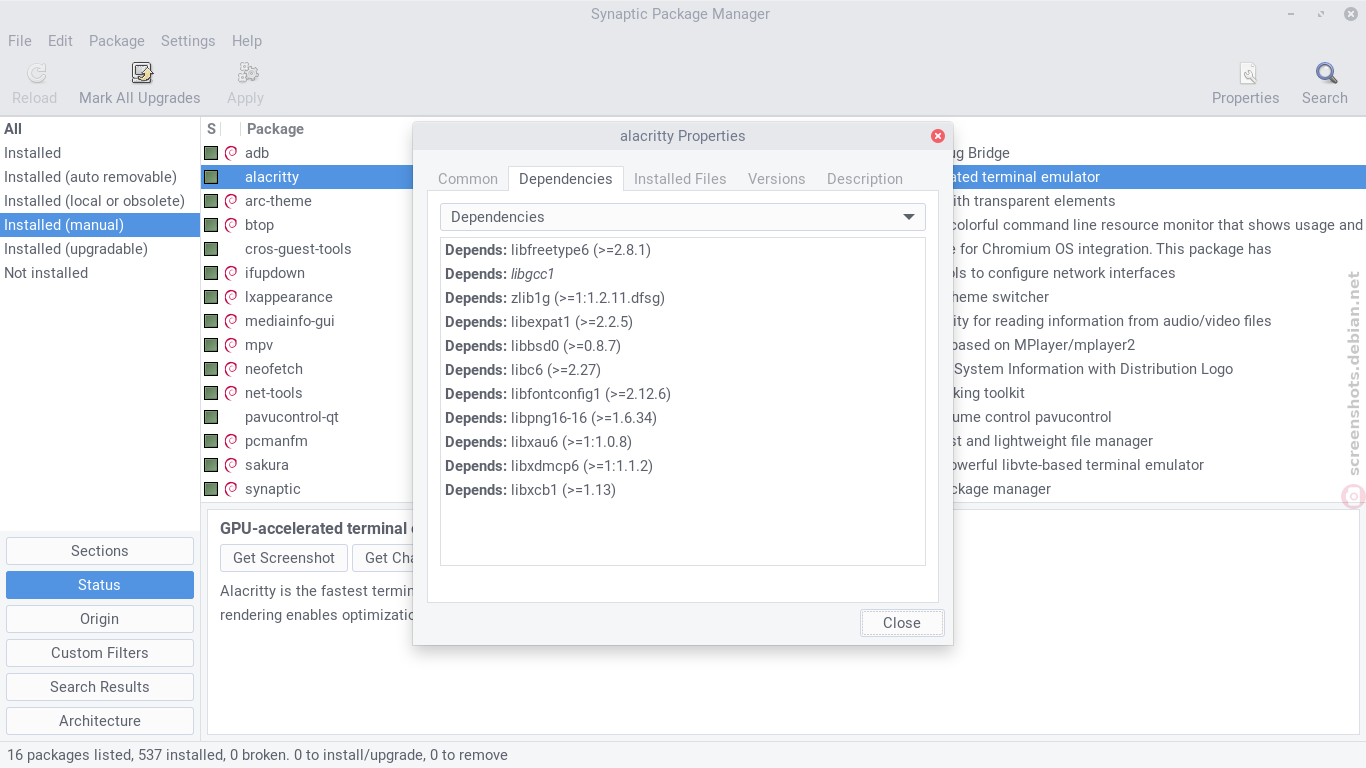Select the libxcb1 dependency line
The image size is (1366, 768).
683,490
